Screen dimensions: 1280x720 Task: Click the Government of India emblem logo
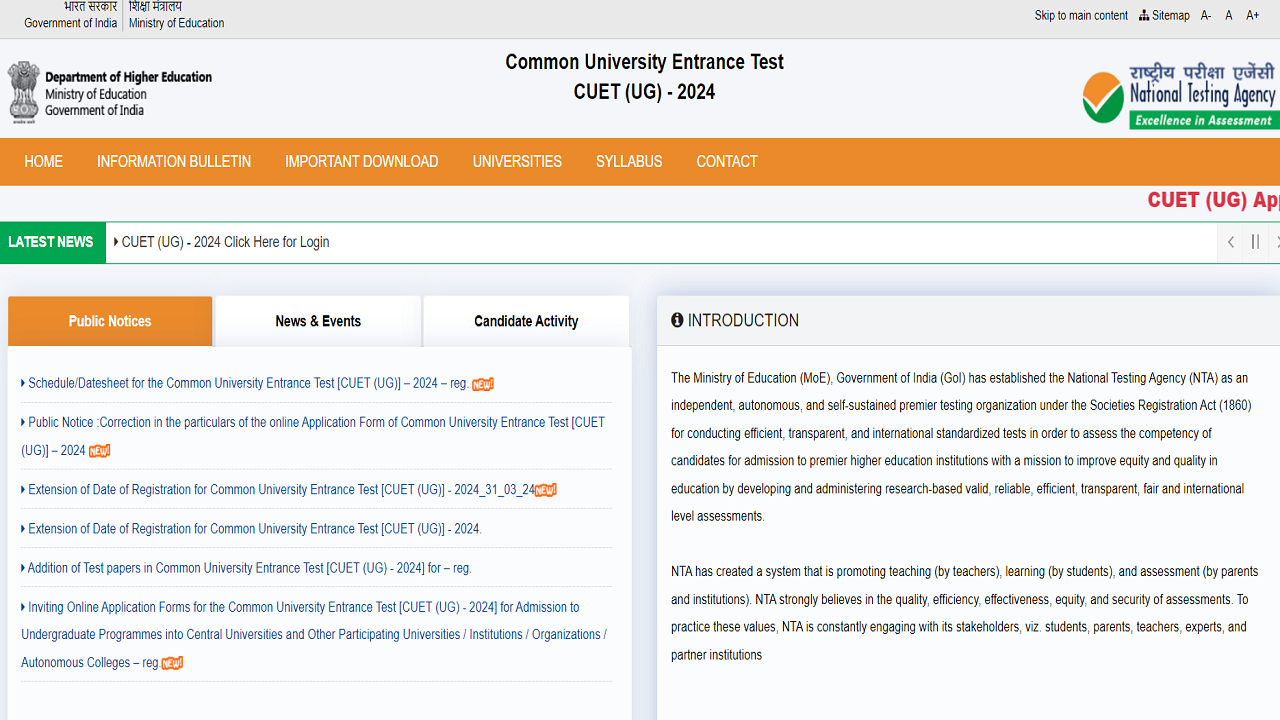(x=24, y=92)
